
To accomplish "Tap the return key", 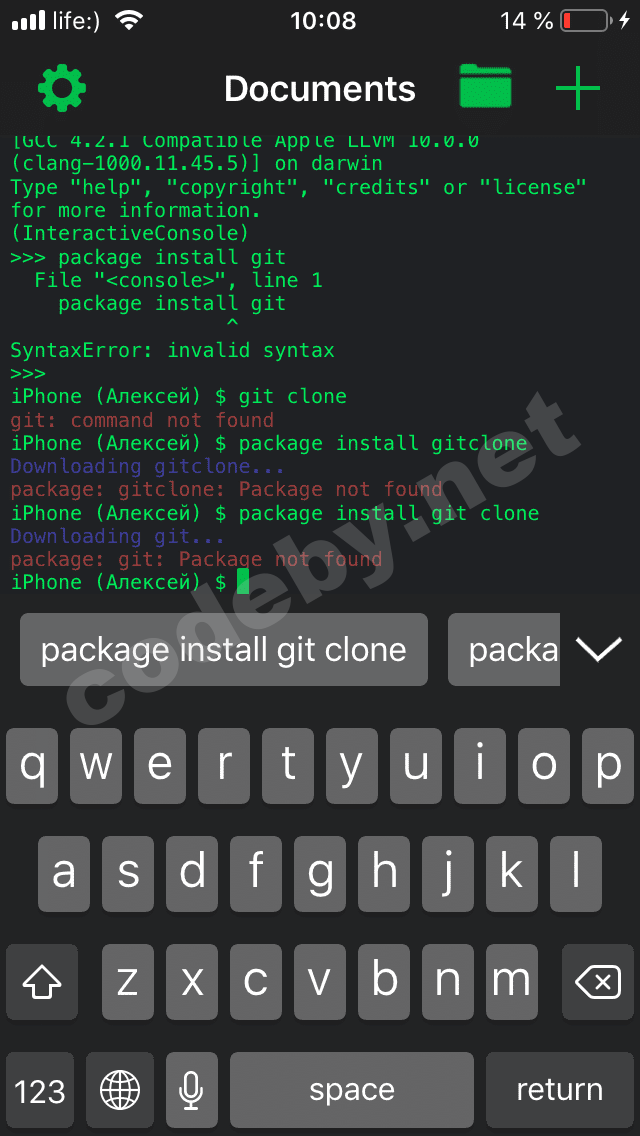I will pos(560,1090).
